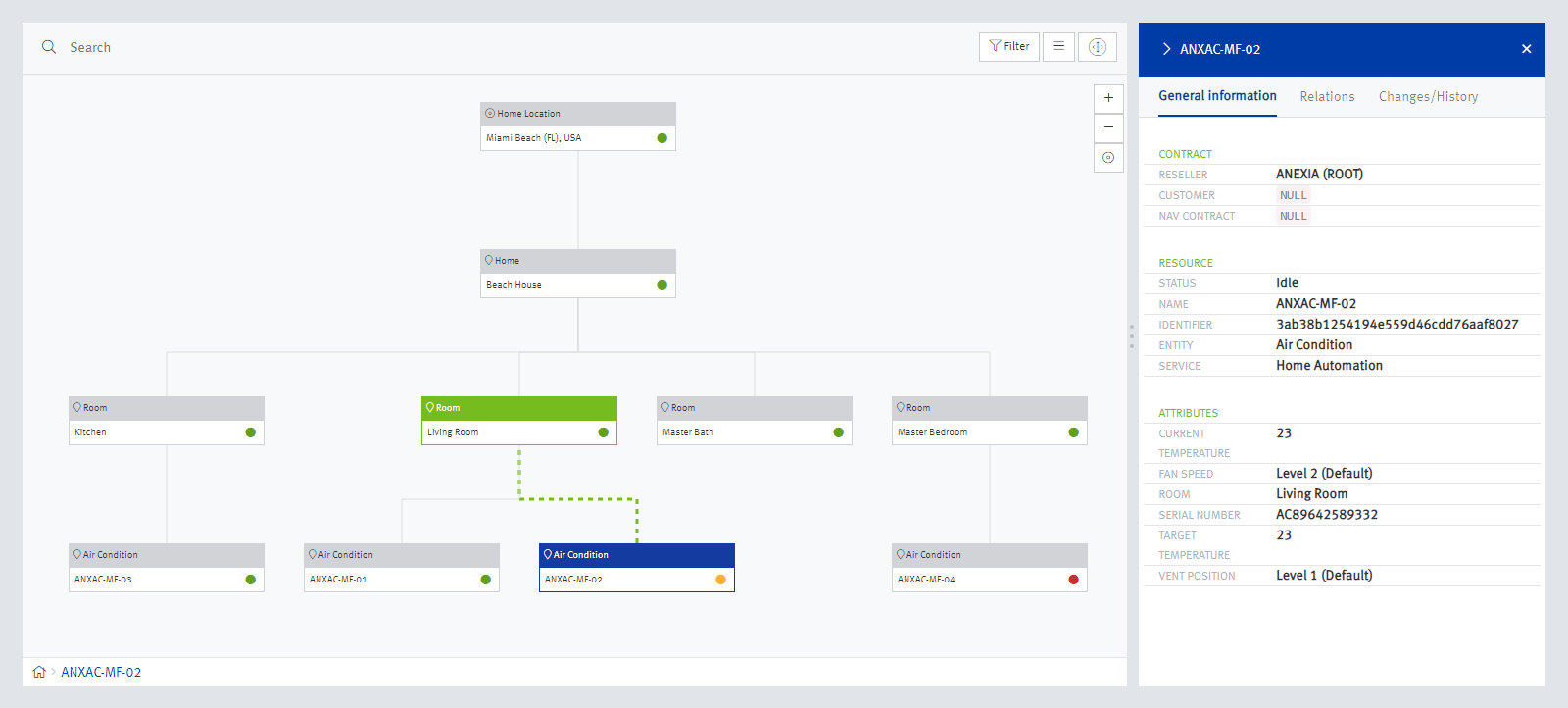Click the search magnifier icon

49,47
